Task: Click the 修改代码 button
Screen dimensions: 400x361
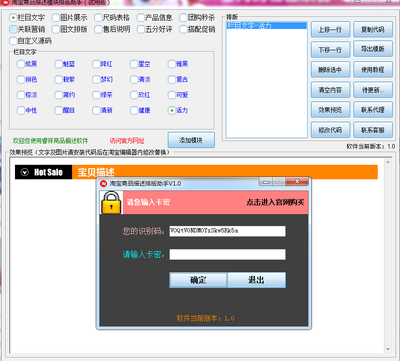Action: click(x=330, y=130)
